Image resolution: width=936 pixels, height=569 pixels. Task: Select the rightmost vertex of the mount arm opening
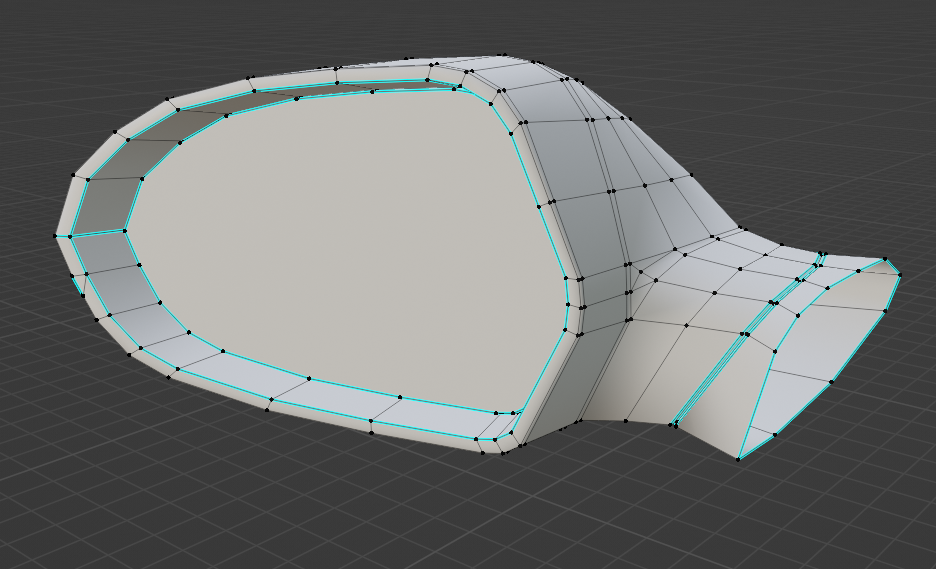(x=899, y=275)
